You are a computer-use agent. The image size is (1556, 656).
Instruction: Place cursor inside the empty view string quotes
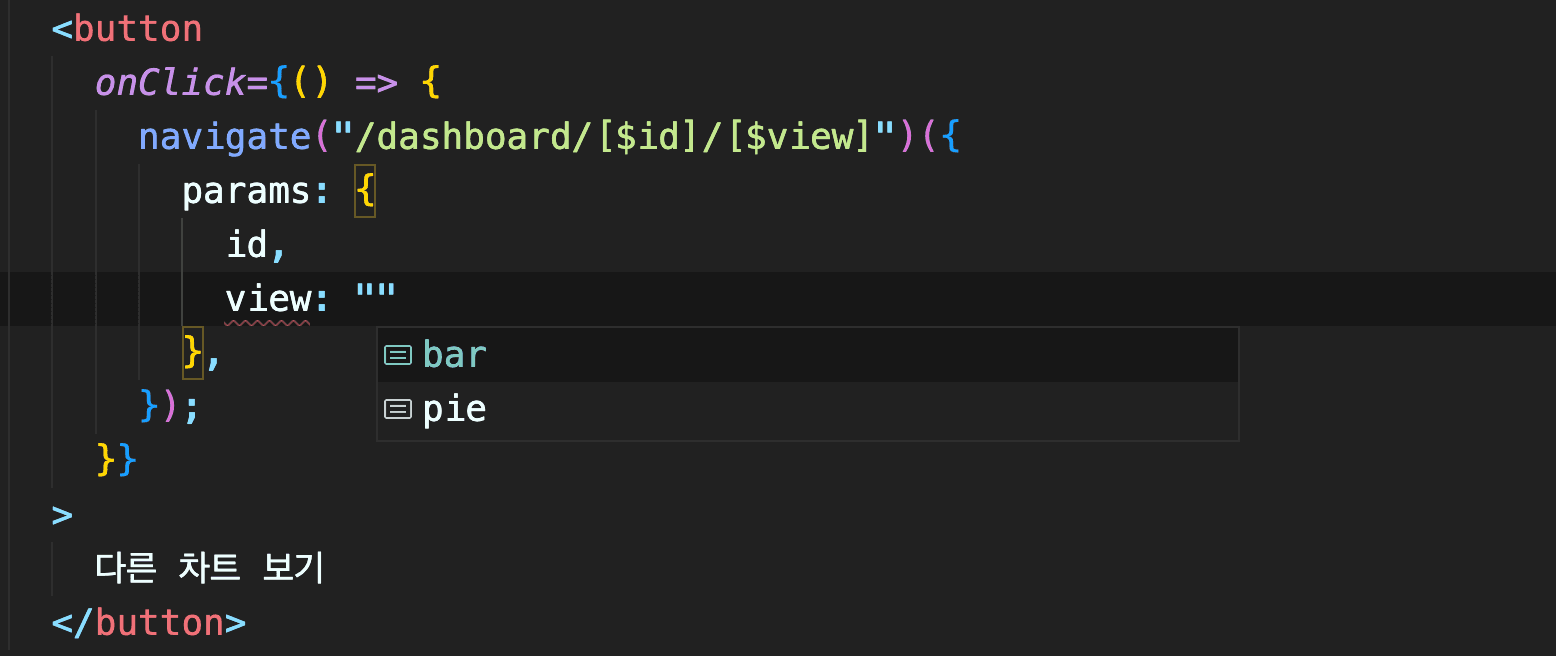[376, 298]
